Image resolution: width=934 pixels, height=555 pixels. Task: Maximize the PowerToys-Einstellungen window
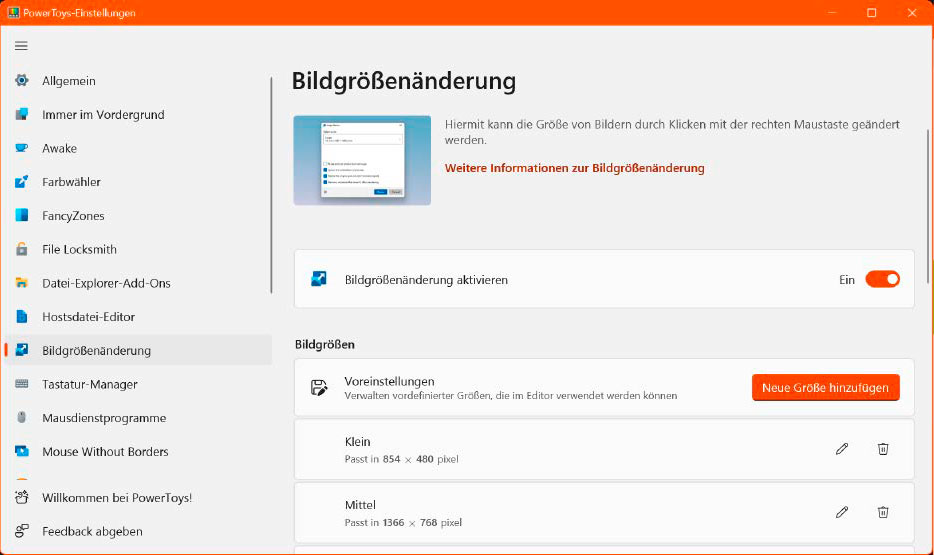coord(871,13)
